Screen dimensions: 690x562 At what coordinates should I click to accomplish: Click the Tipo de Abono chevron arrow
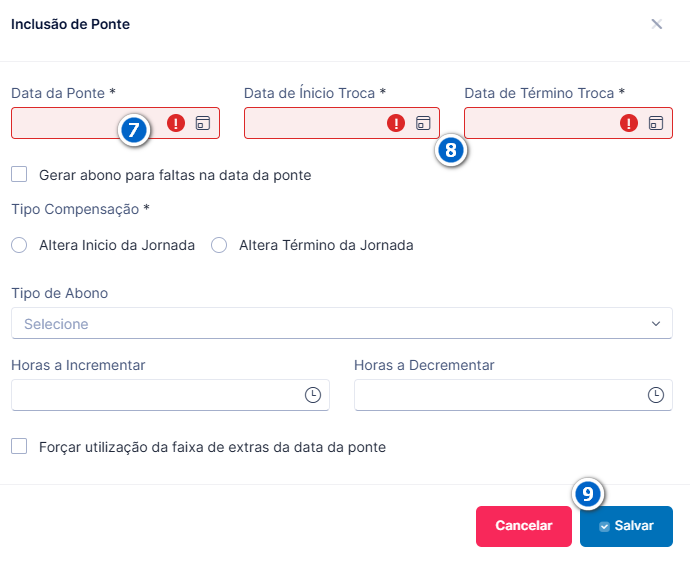656,323
